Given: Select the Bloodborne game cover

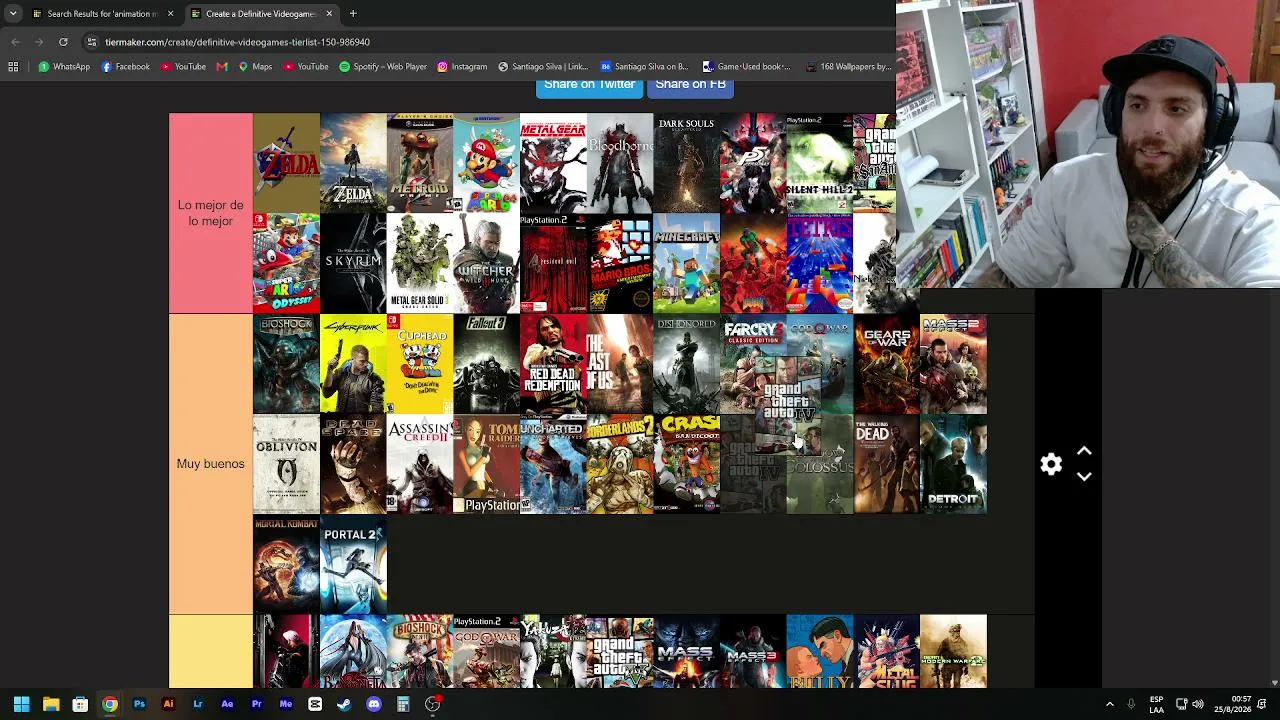Looking at the screenshot, I should click(620, 163).
